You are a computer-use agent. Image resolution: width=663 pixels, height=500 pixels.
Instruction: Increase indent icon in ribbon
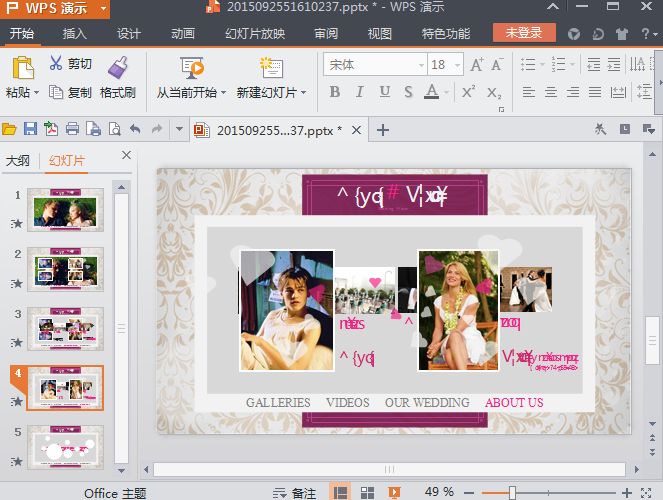(614, 64)
